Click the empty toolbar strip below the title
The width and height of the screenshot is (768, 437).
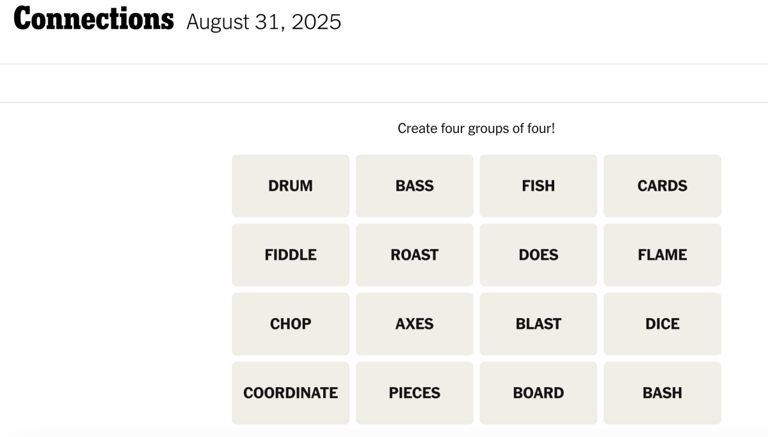pos(384,83)
